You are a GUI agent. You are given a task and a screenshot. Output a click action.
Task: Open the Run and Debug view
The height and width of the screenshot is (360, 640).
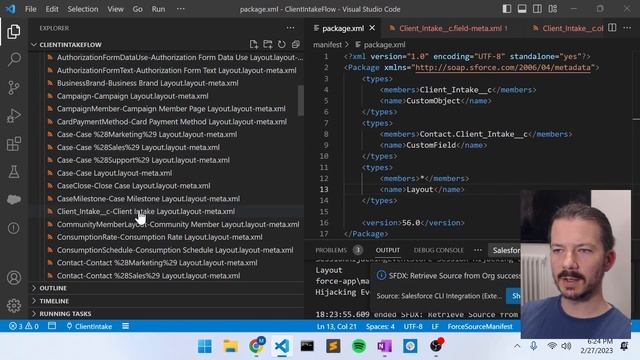click(x=13, y=116)
